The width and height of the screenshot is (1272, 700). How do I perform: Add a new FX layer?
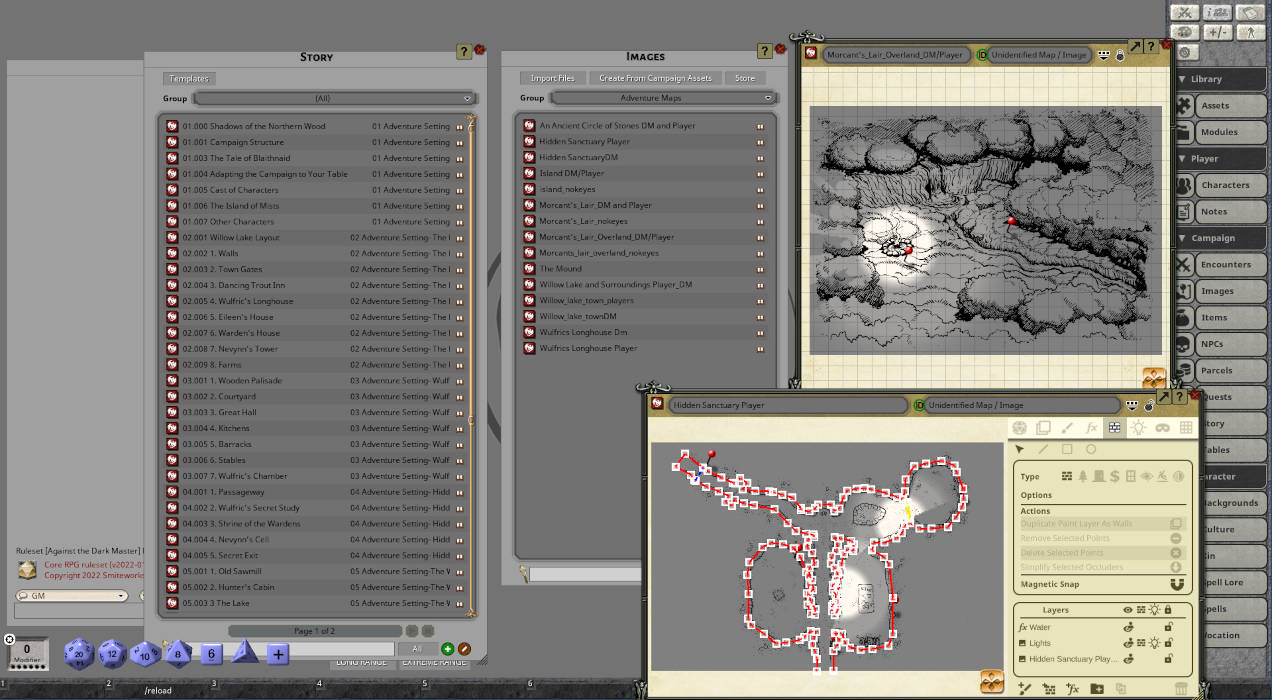tap(1072, 689)
